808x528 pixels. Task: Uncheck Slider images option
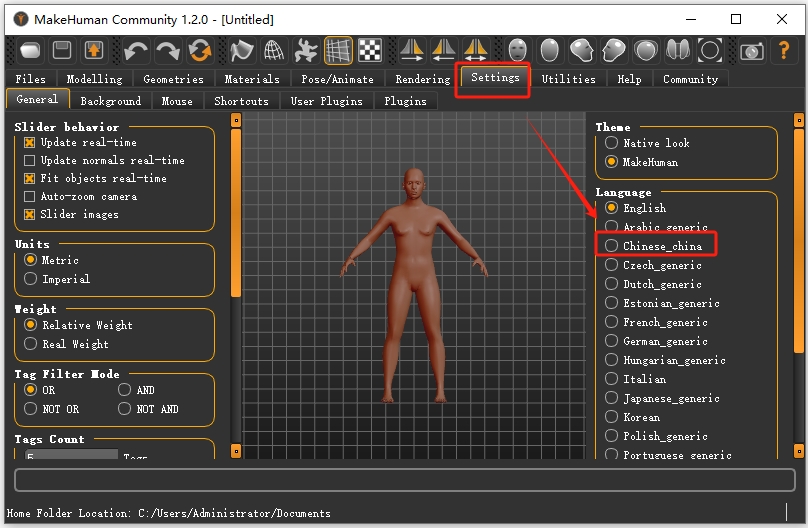(x=29, y=214)
